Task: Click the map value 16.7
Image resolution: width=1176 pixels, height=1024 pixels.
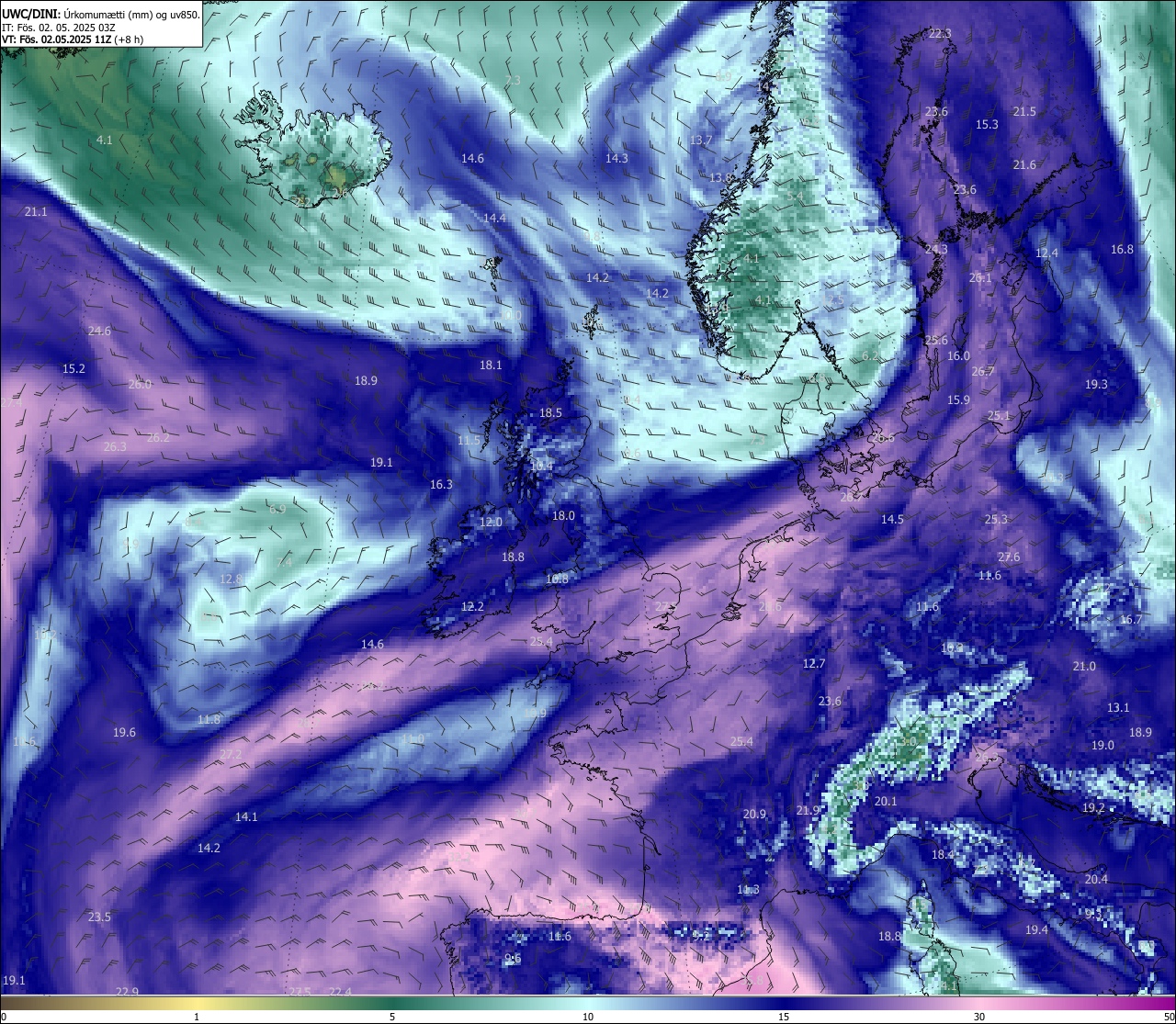Action: pyautogui.click(x=1131, y=620)
